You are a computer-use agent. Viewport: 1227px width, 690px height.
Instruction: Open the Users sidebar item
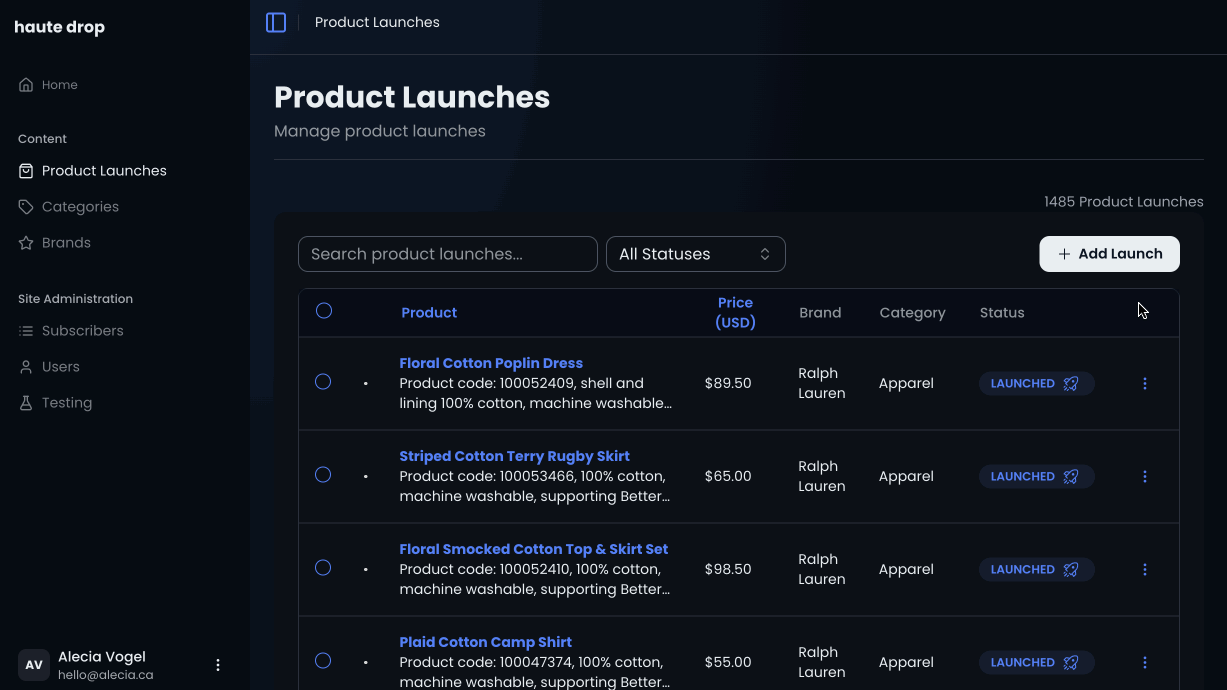(60, 367)
